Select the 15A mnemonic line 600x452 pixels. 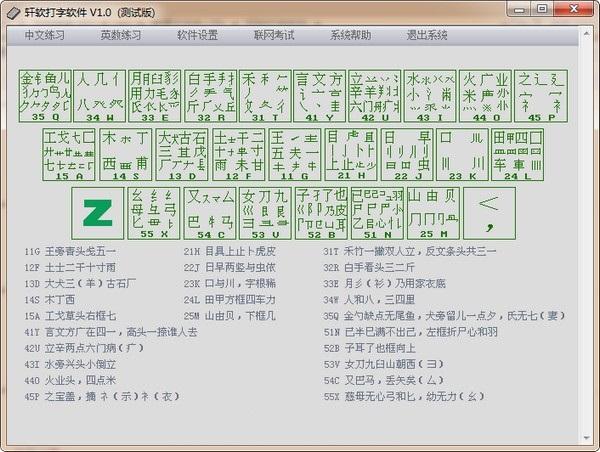(70, 316)
